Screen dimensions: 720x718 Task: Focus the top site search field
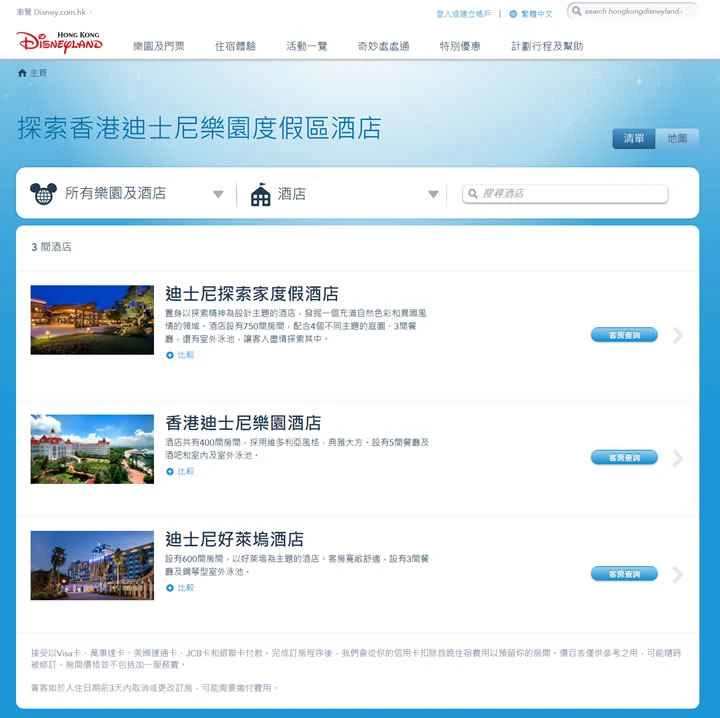(x=632, y=11)
